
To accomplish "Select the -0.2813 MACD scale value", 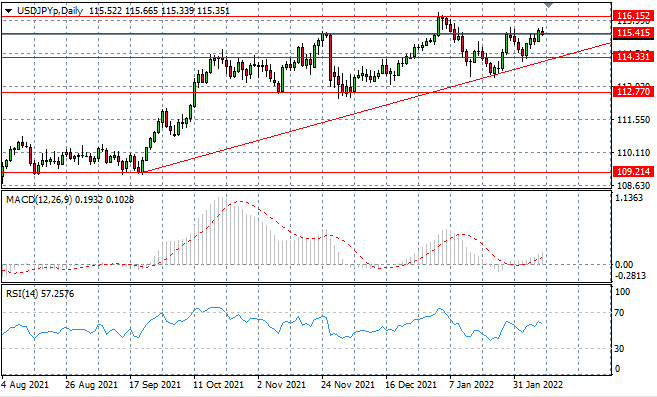I will [631, 275].
